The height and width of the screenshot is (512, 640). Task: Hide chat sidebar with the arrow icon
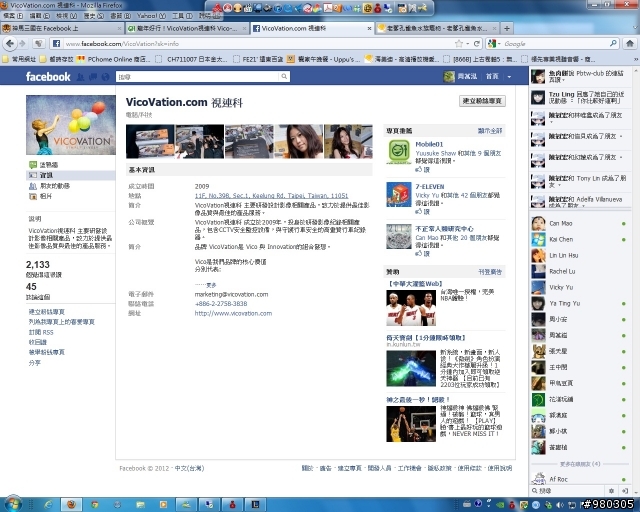[x=624, y=491]
